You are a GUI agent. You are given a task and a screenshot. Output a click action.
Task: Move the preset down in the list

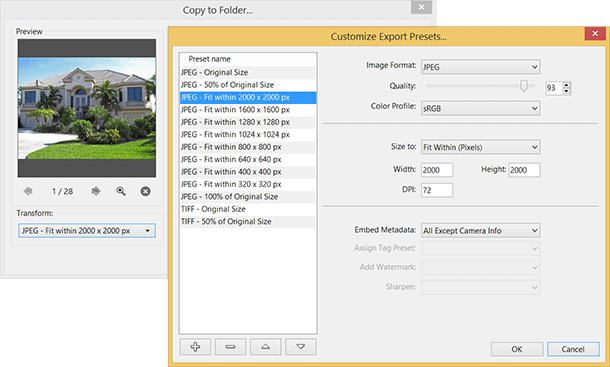tap(300, 347)
